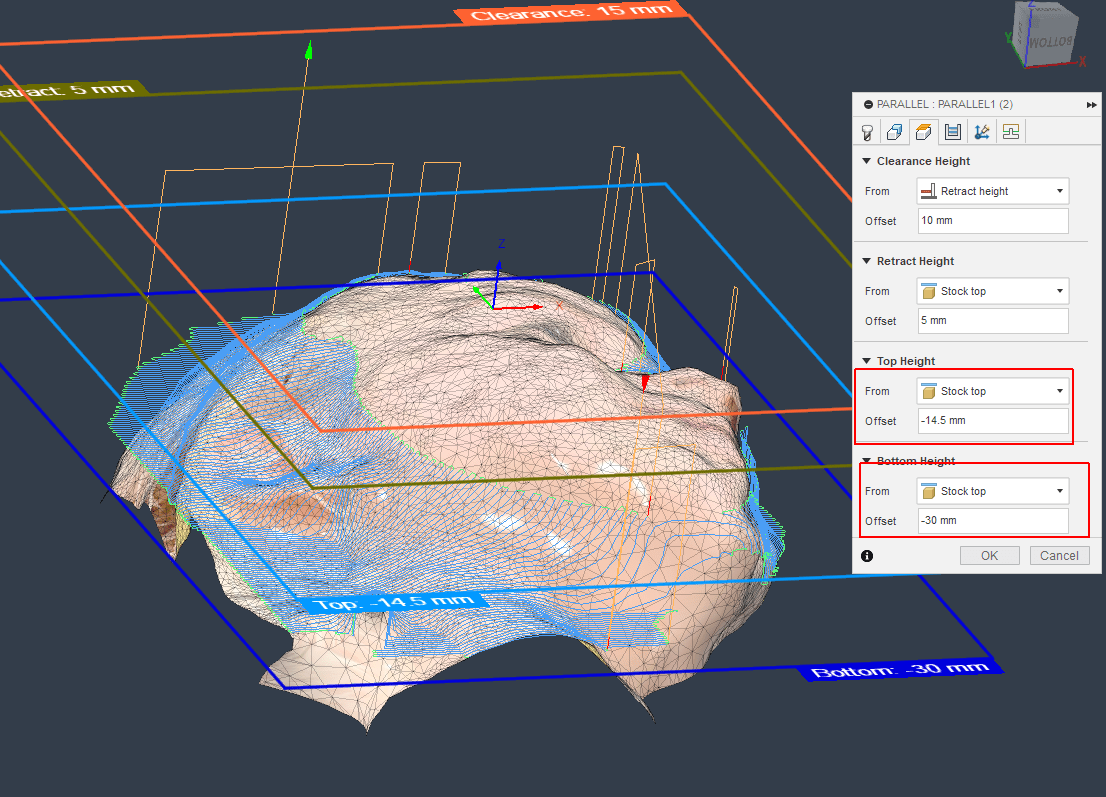Click the highlighted Heights tab icon
Viewport: 1106px width, 797px height.
point(922,131)
